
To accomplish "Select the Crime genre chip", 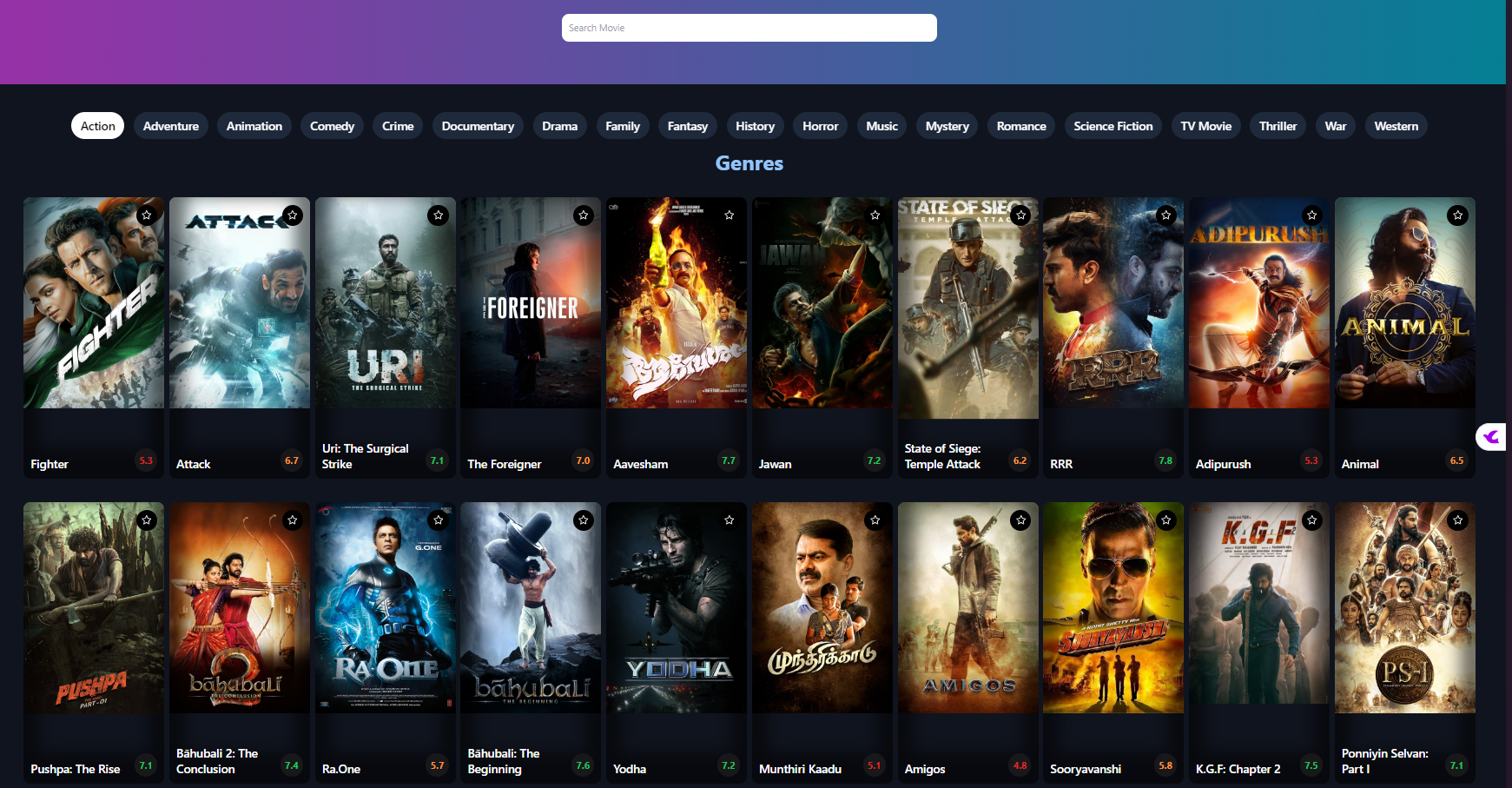I will click(x=398, y=126).
